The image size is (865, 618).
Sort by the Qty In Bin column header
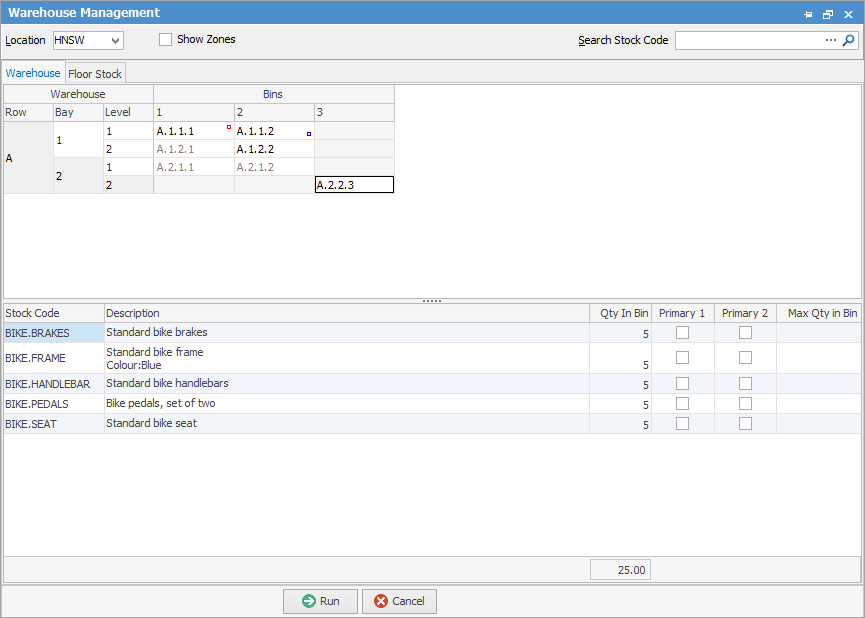(621, 313)
